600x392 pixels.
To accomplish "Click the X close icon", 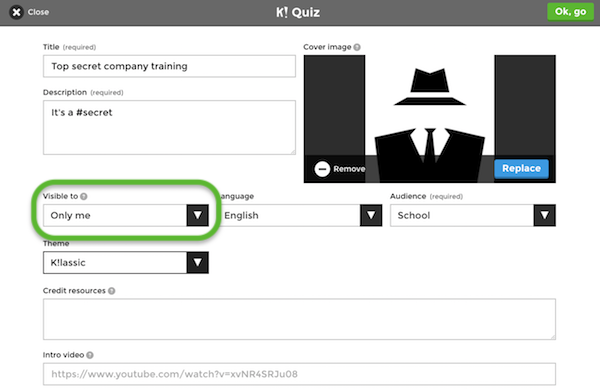I will [x=16, y=12].
